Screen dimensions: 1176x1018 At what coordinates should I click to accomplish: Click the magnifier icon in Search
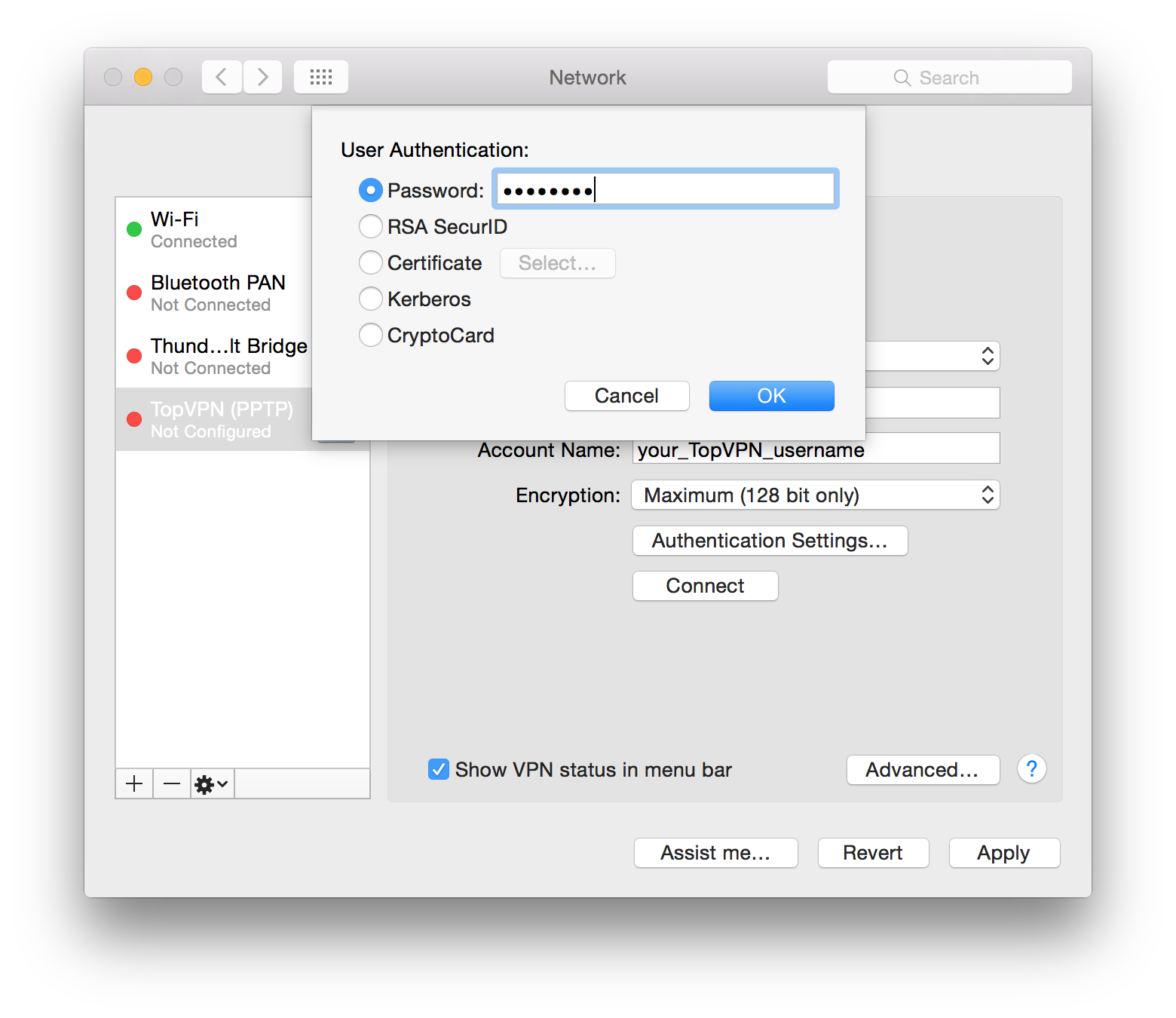902,78
